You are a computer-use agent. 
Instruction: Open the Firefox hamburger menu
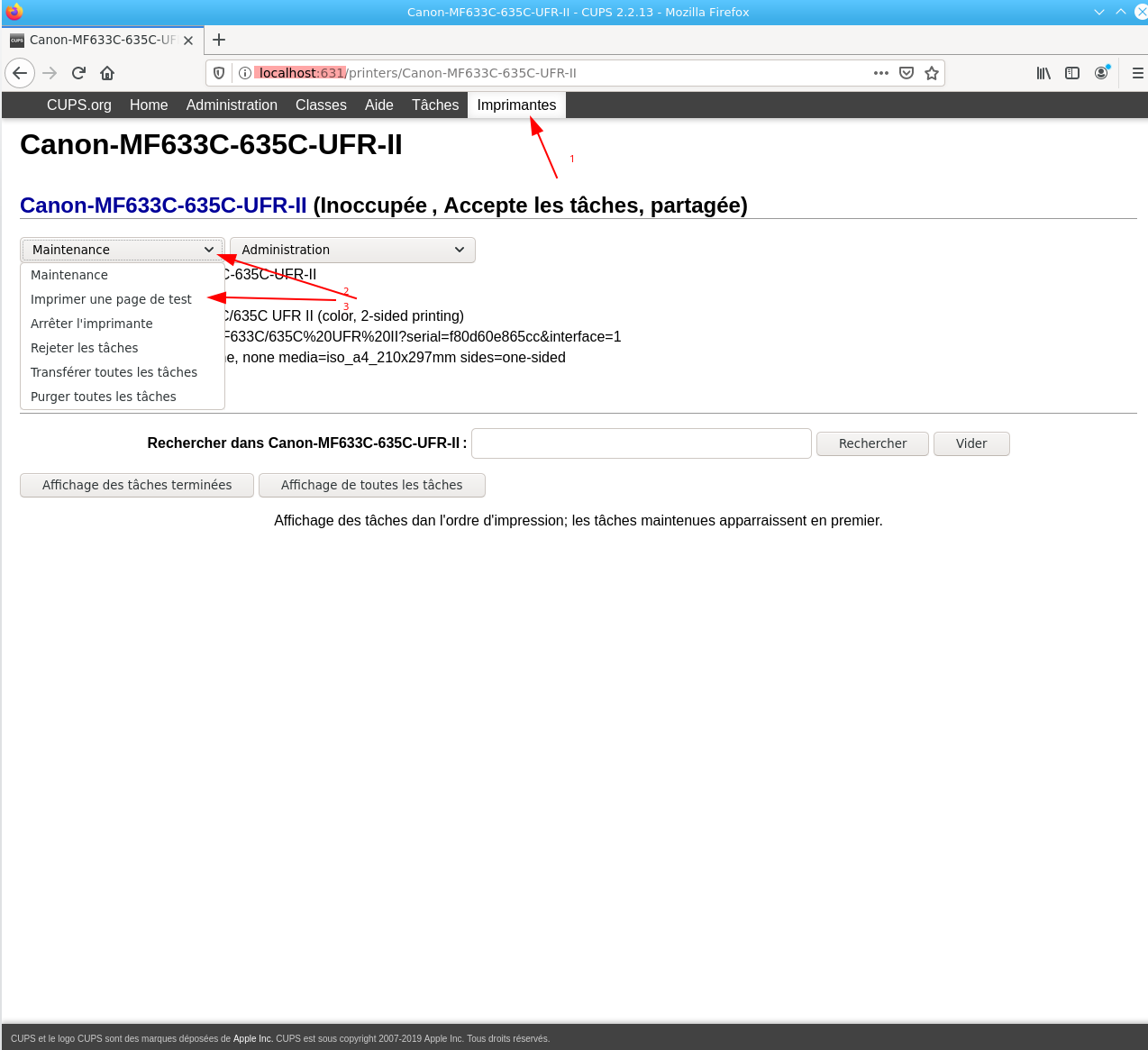[x=1138, y=73]
